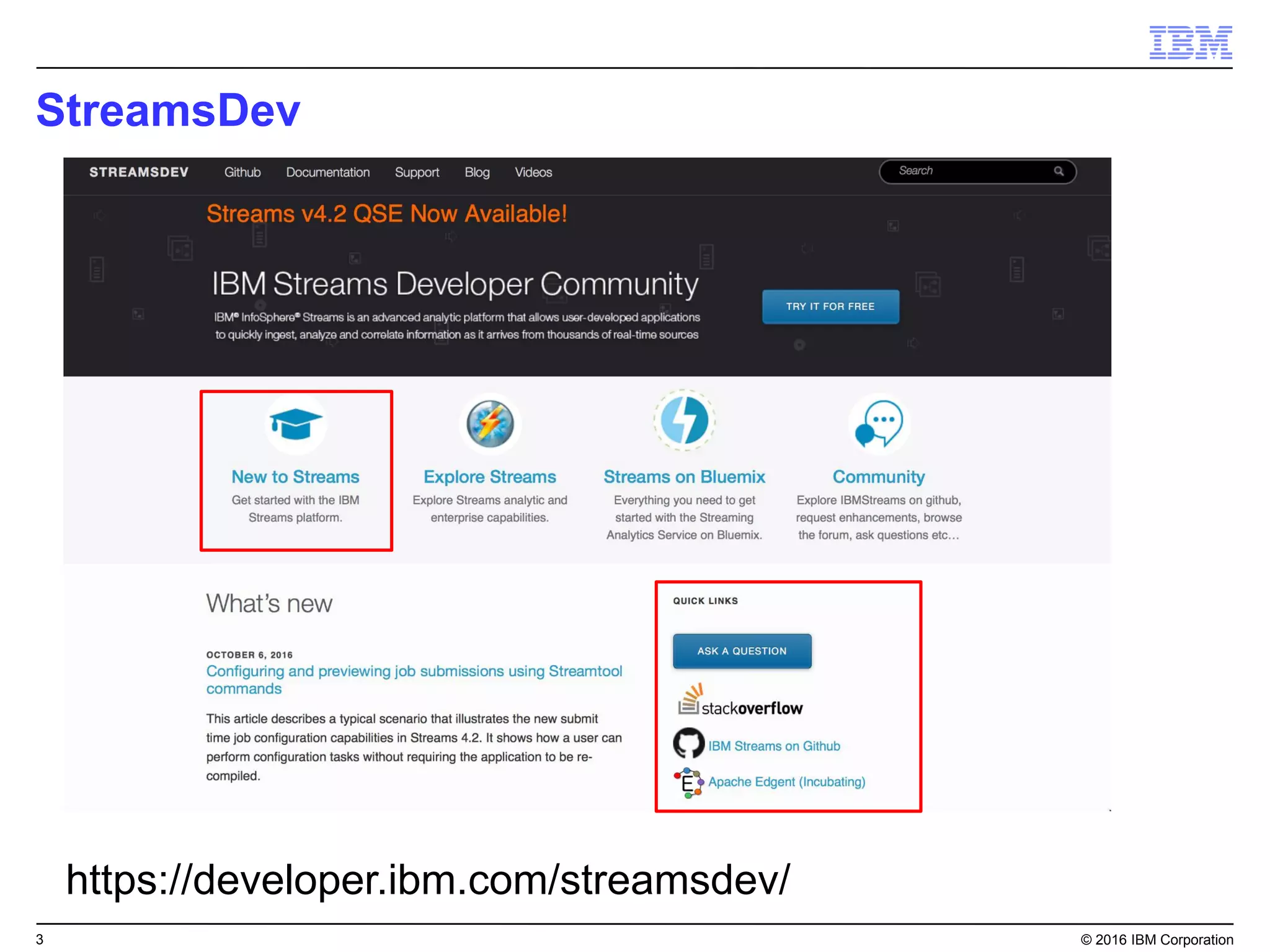Viewport: 1270px width, 952px height.
Task: Select the Videos navigation item
Action: [x=533, y=172]
